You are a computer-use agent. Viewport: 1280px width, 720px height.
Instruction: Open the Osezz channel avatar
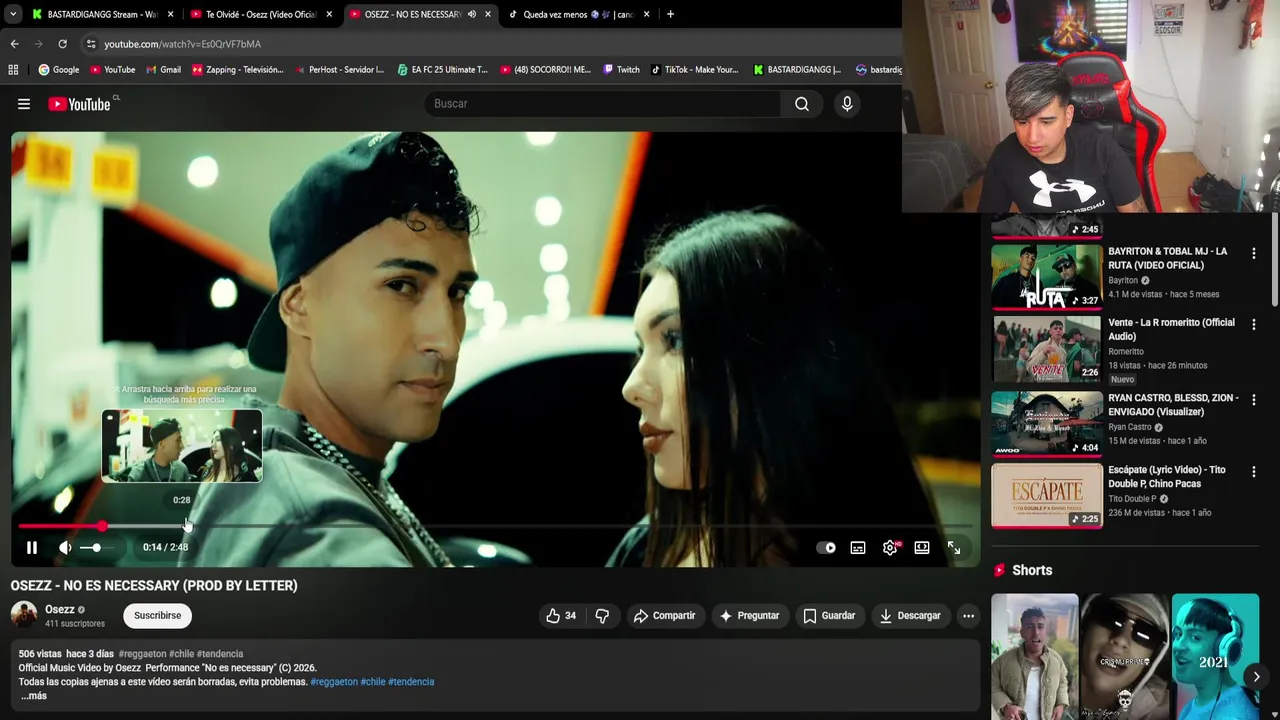pos(24,615)
